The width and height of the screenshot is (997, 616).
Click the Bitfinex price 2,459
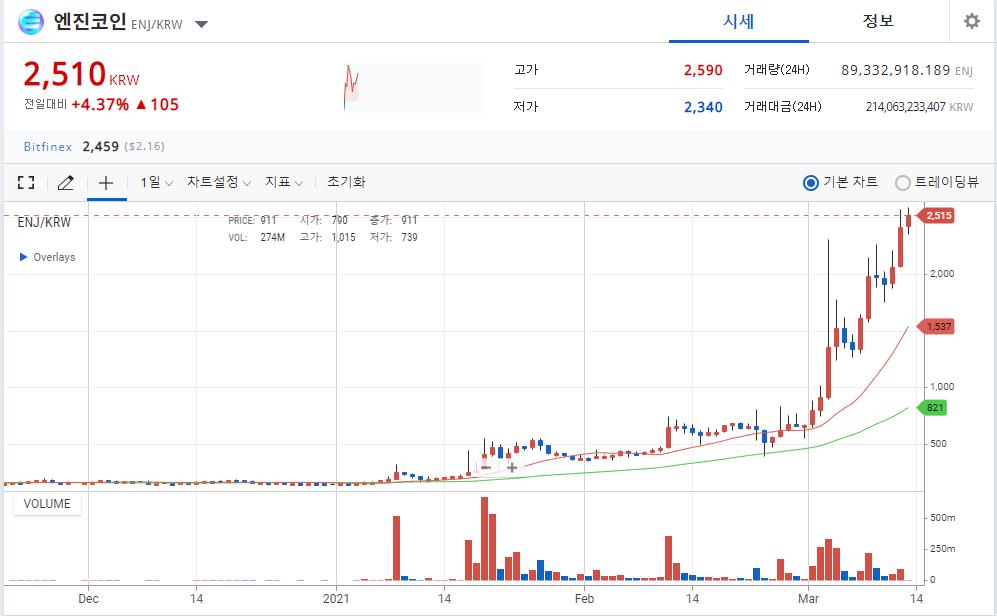click(x=100, y=147)
